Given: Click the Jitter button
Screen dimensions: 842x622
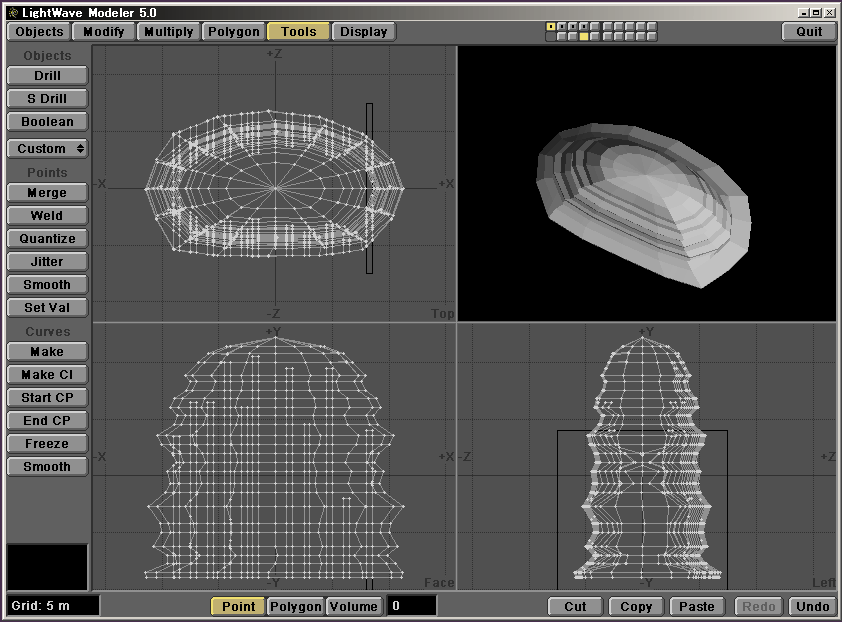Looking at the screenshot, I should (47, 262).
